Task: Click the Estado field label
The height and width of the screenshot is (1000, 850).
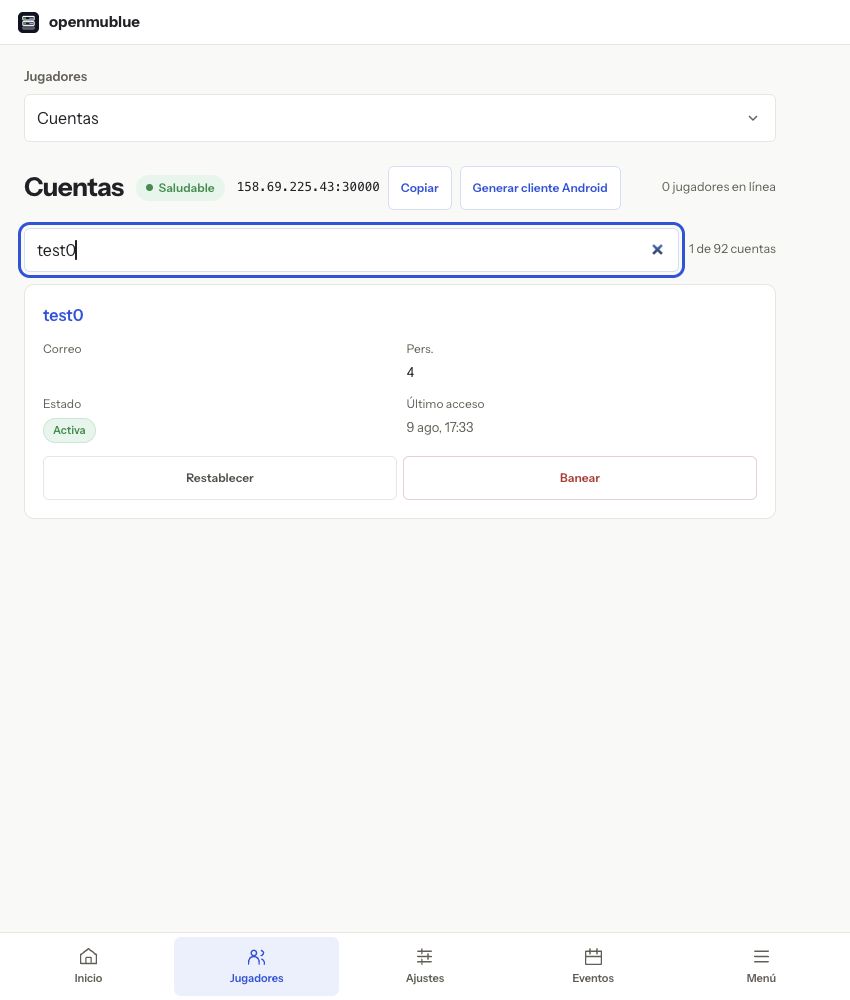Action: click(x=62, y=404)
